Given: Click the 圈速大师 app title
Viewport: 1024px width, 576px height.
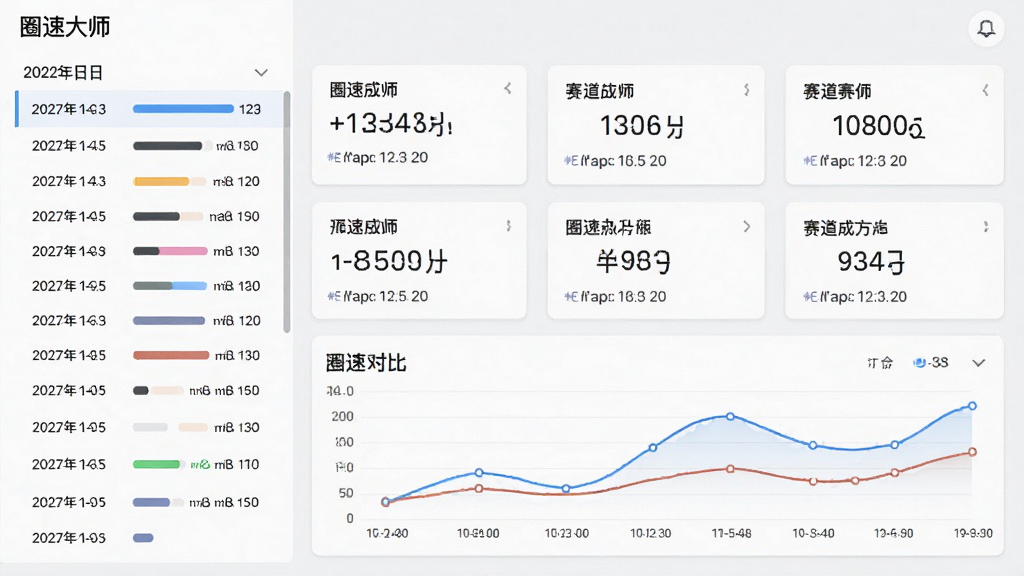Looking at the screenshot, I should [65, 27].
